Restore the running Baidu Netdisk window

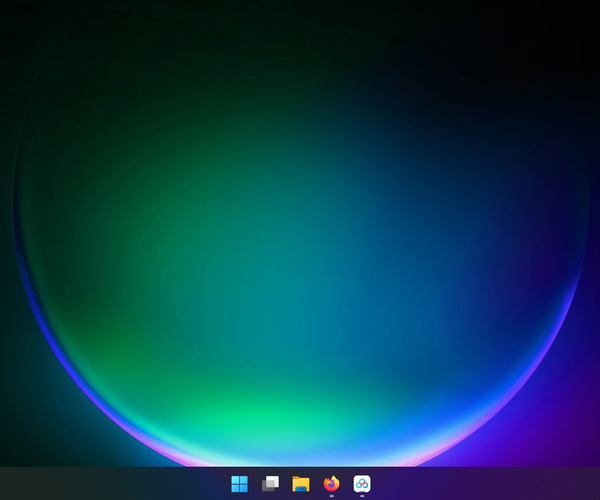point(362,484)
